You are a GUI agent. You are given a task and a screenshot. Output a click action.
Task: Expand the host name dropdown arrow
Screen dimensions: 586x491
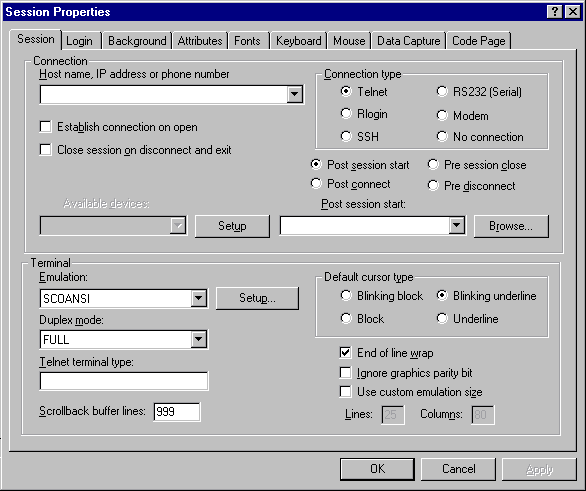pyautogui.click(x=294, y=94)
